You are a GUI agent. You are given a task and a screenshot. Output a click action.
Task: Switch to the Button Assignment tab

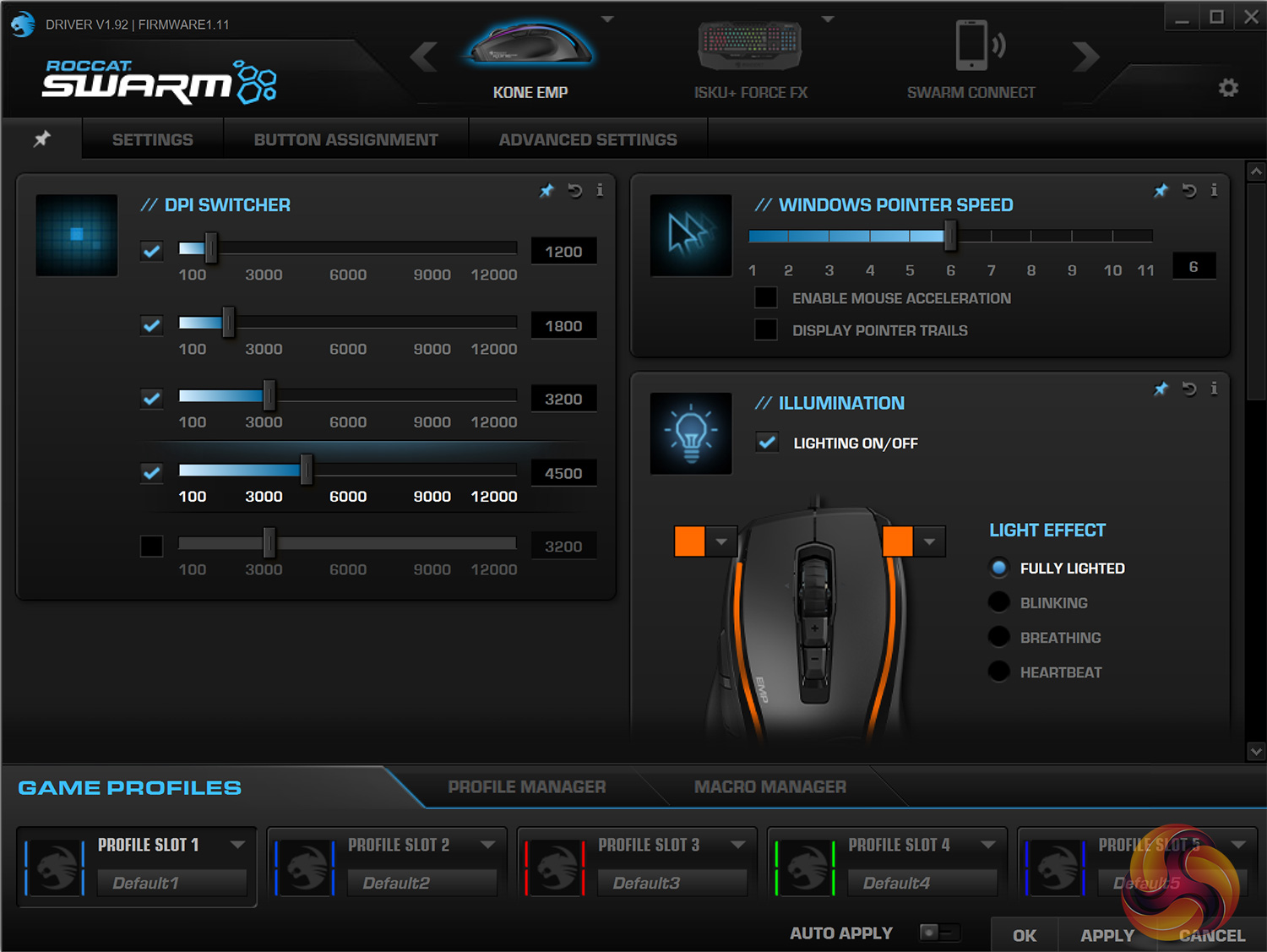coord(346,139)
